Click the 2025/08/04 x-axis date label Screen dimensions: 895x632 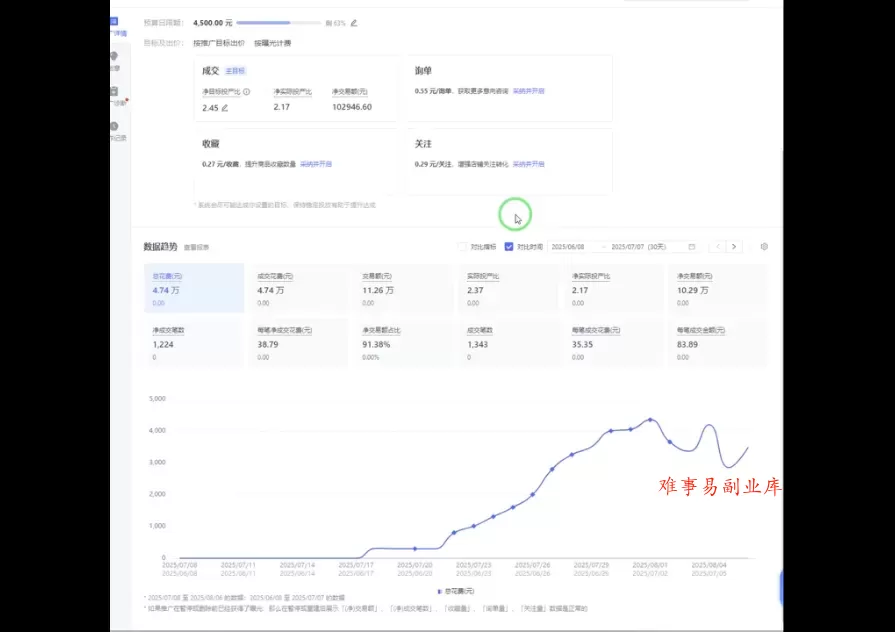709,565
